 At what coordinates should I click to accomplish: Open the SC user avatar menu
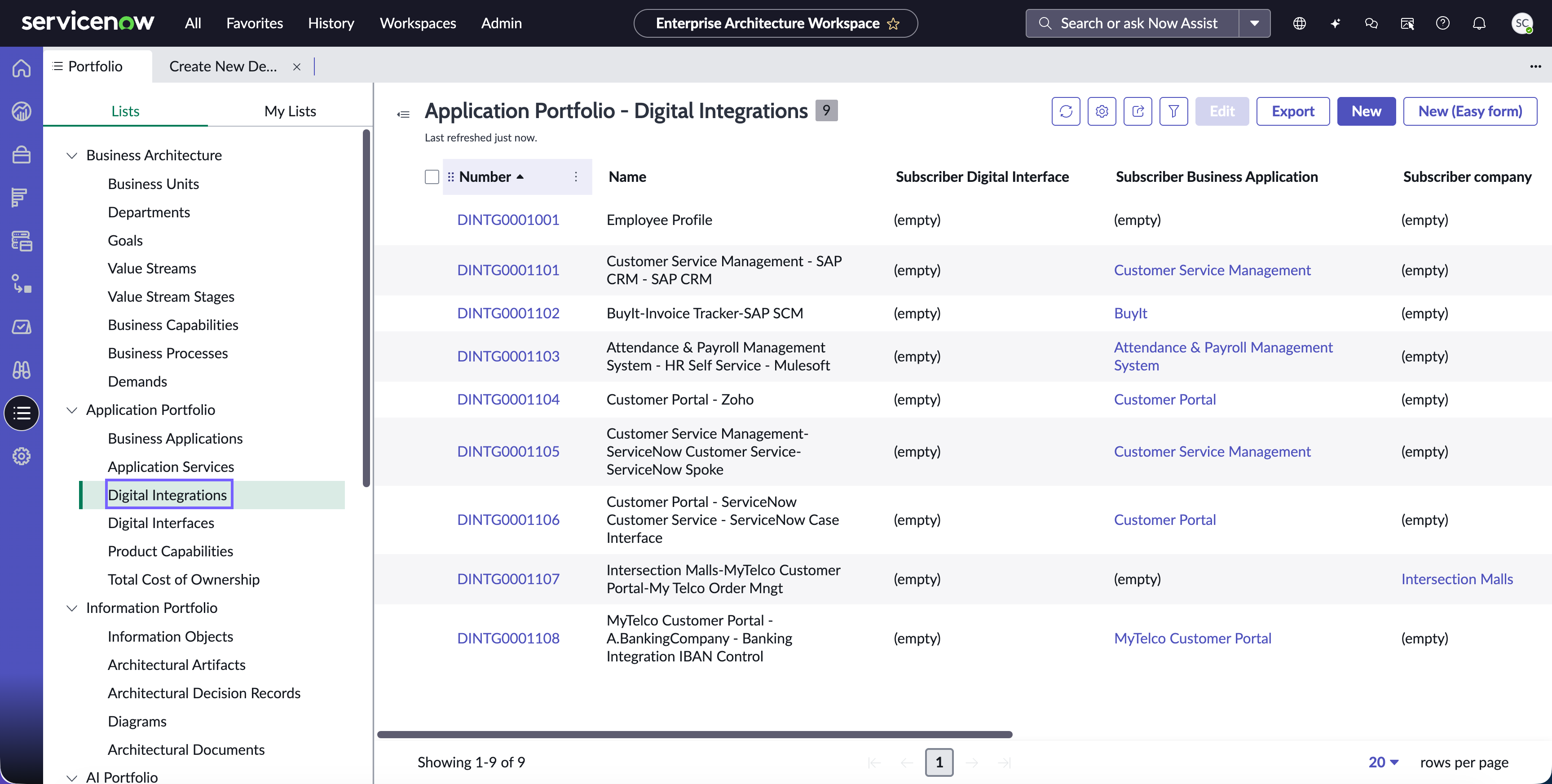click(1522, 23)
